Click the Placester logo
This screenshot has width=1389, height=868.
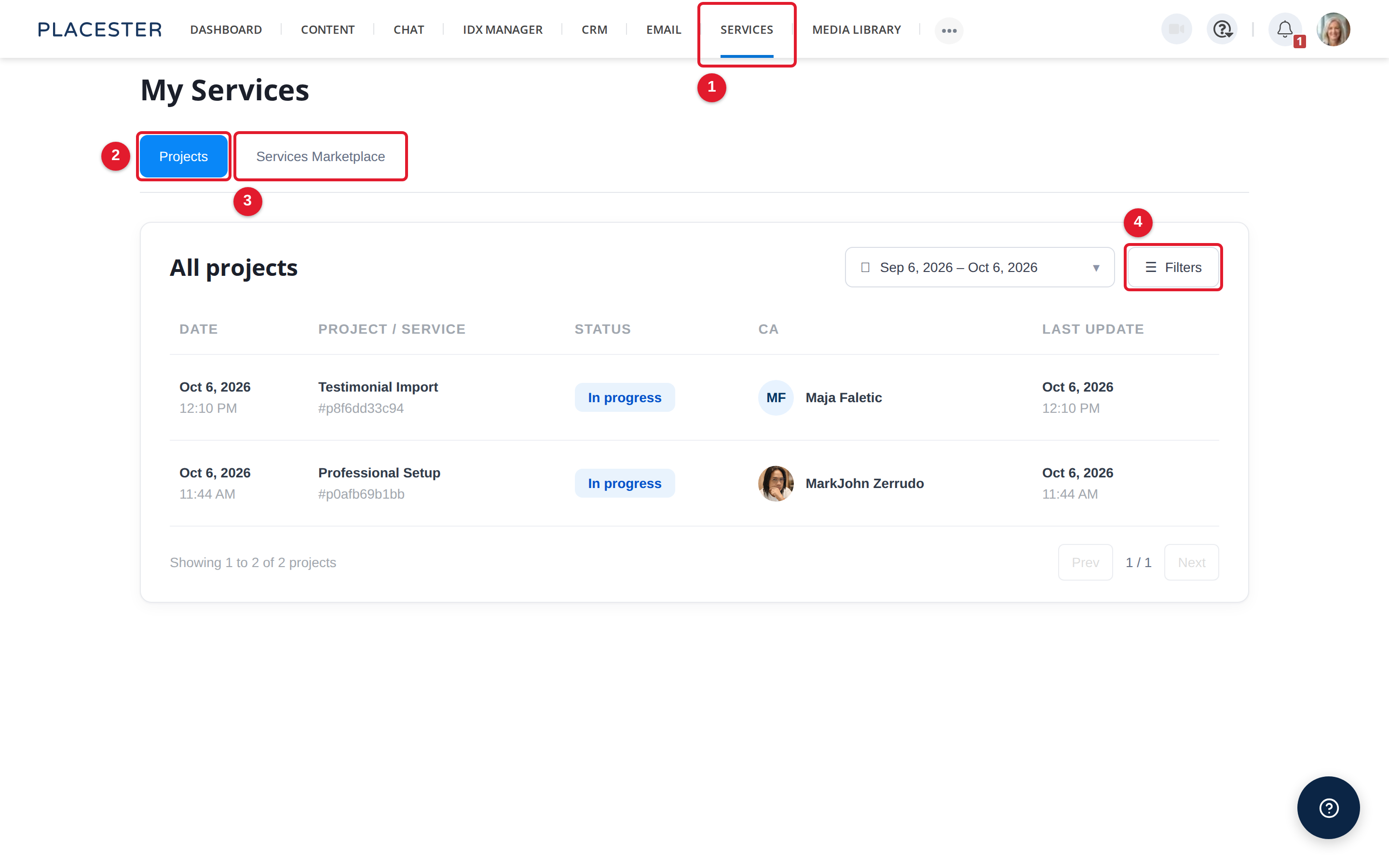click(x=100, y=30)
